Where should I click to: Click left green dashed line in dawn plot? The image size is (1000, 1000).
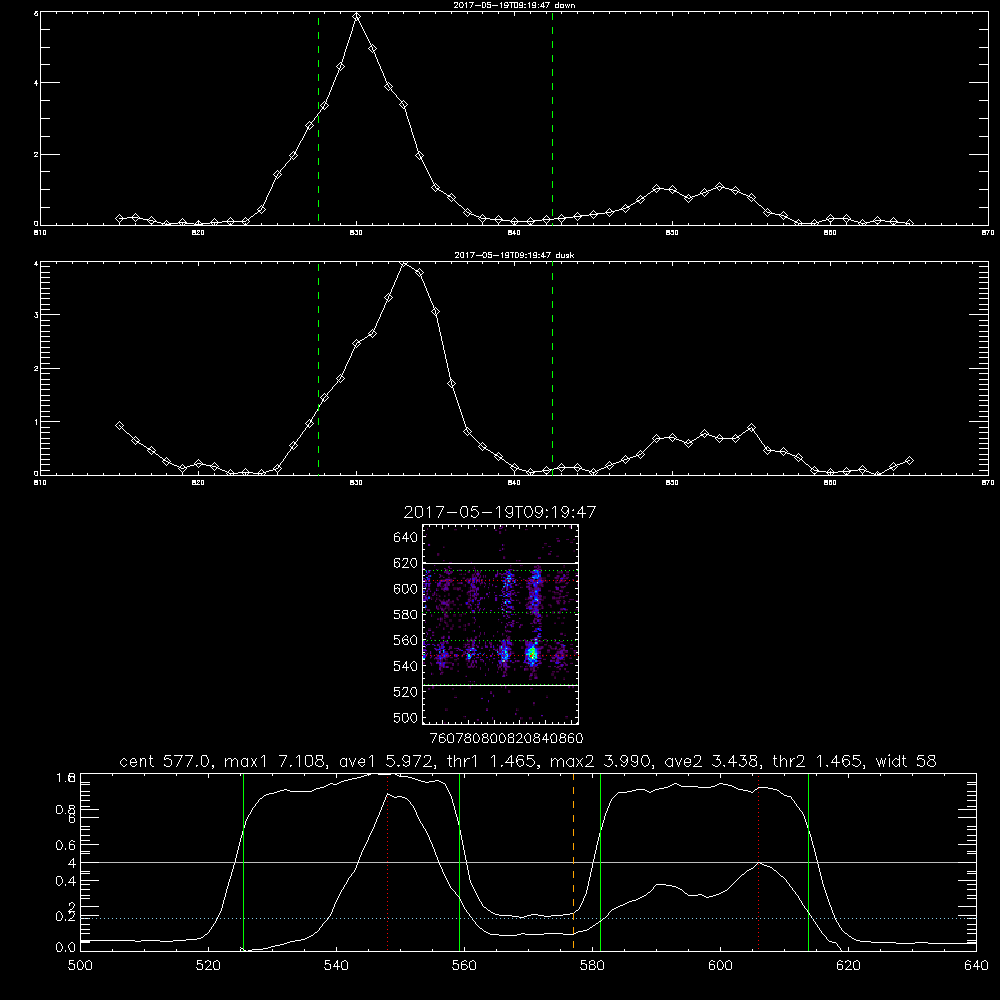click(318, 118)
